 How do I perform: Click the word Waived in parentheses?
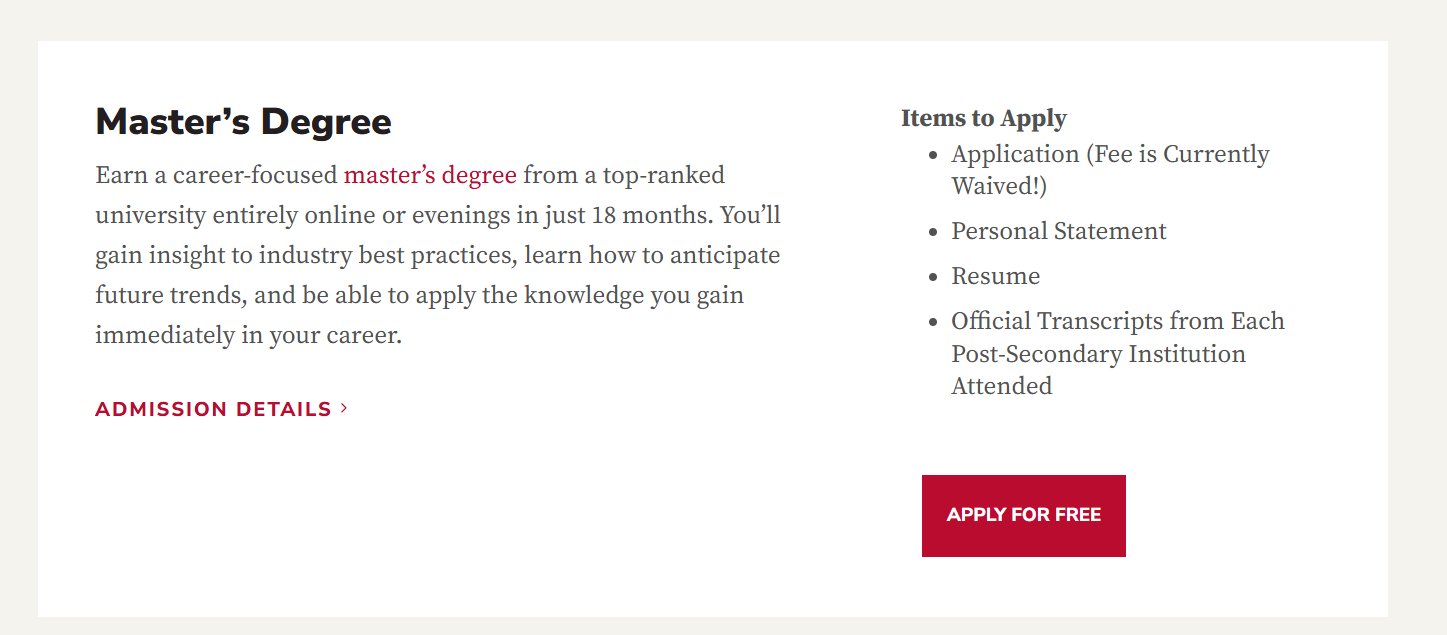[996, 185]
